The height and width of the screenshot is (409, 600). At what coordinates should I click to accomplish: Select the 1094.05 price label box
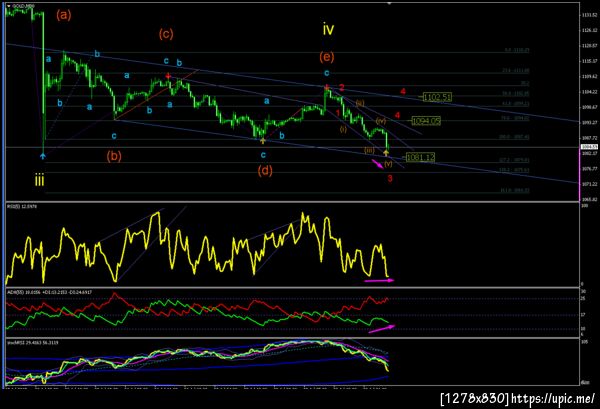pos(426,121)
